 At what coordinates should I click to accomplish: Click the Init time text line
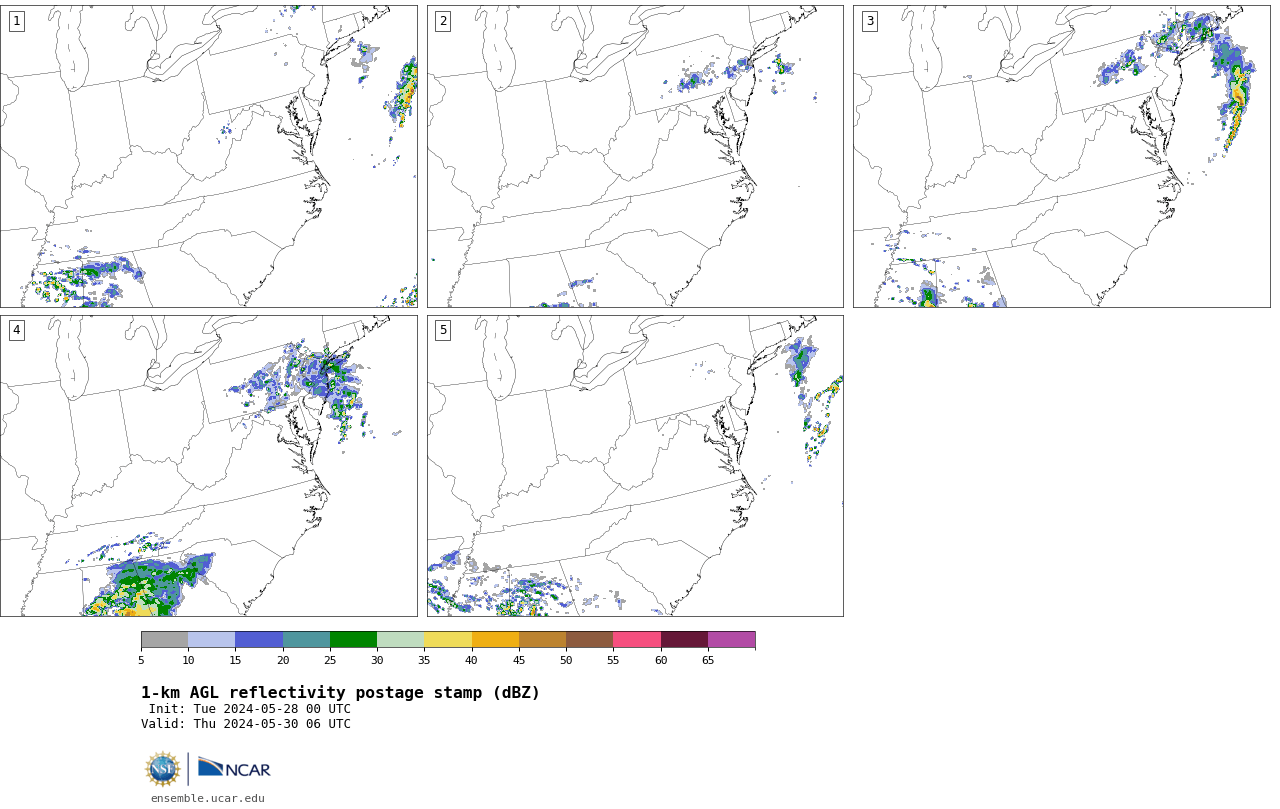250,709
